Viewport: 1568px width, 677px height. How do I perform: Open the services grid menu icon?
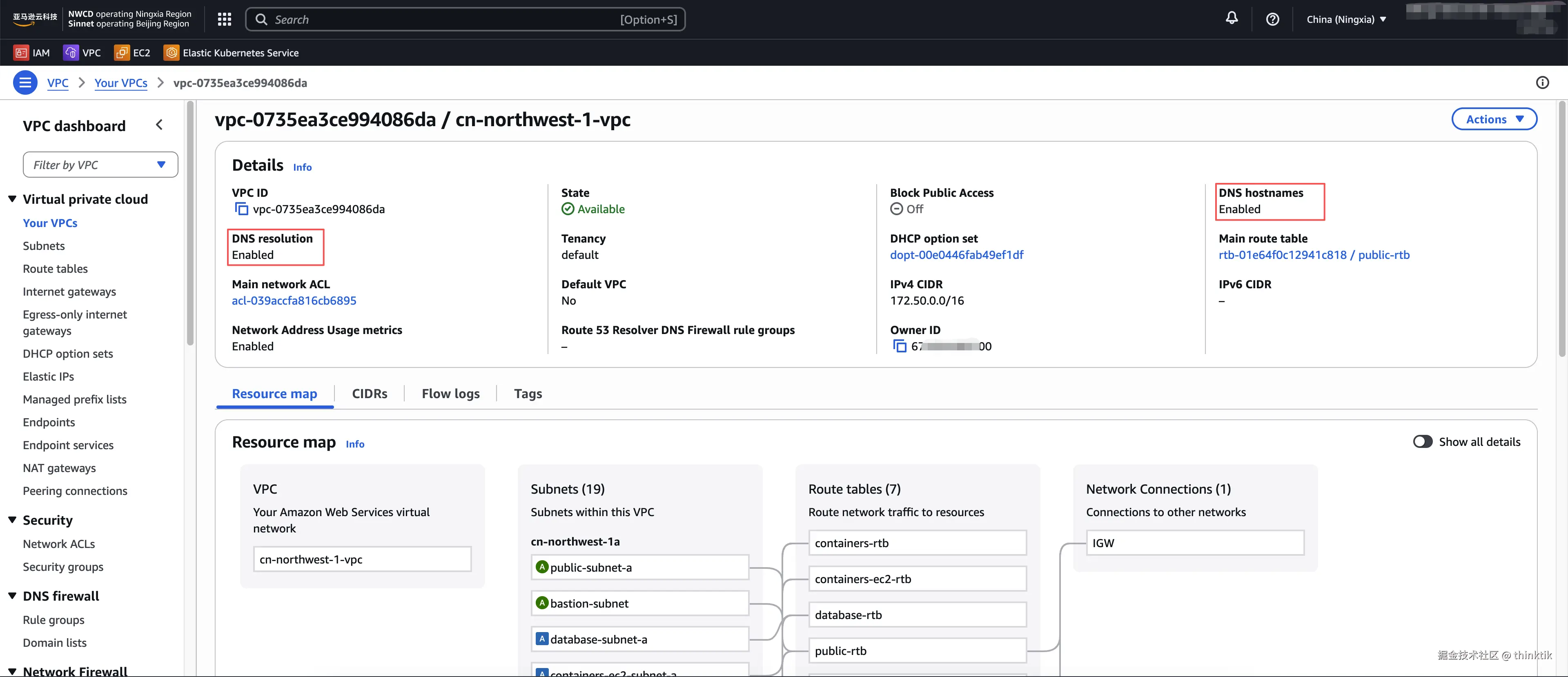(x=224, y=20)
